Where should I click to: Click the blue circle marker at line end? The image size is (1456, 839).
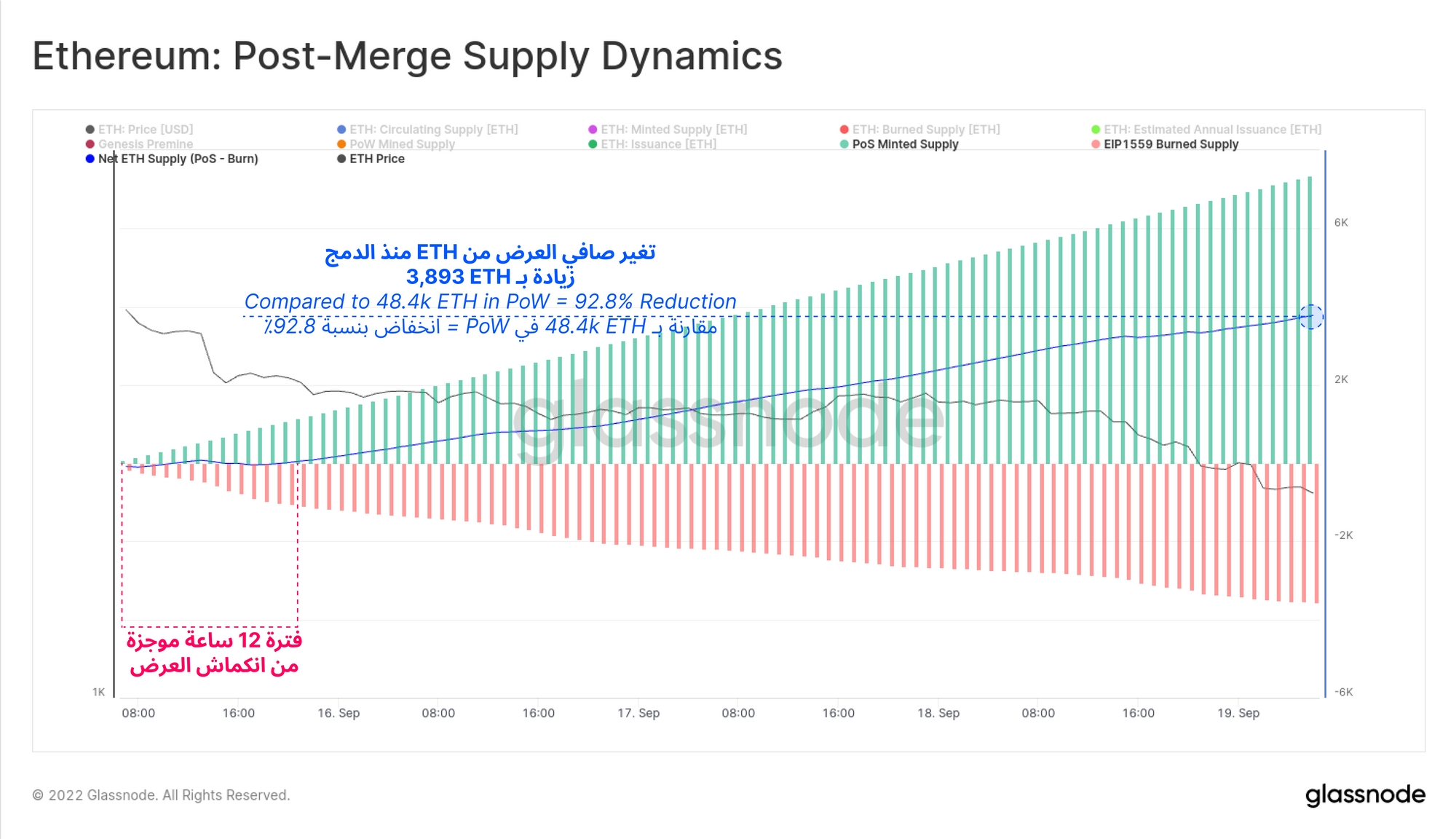(1311, 317)
